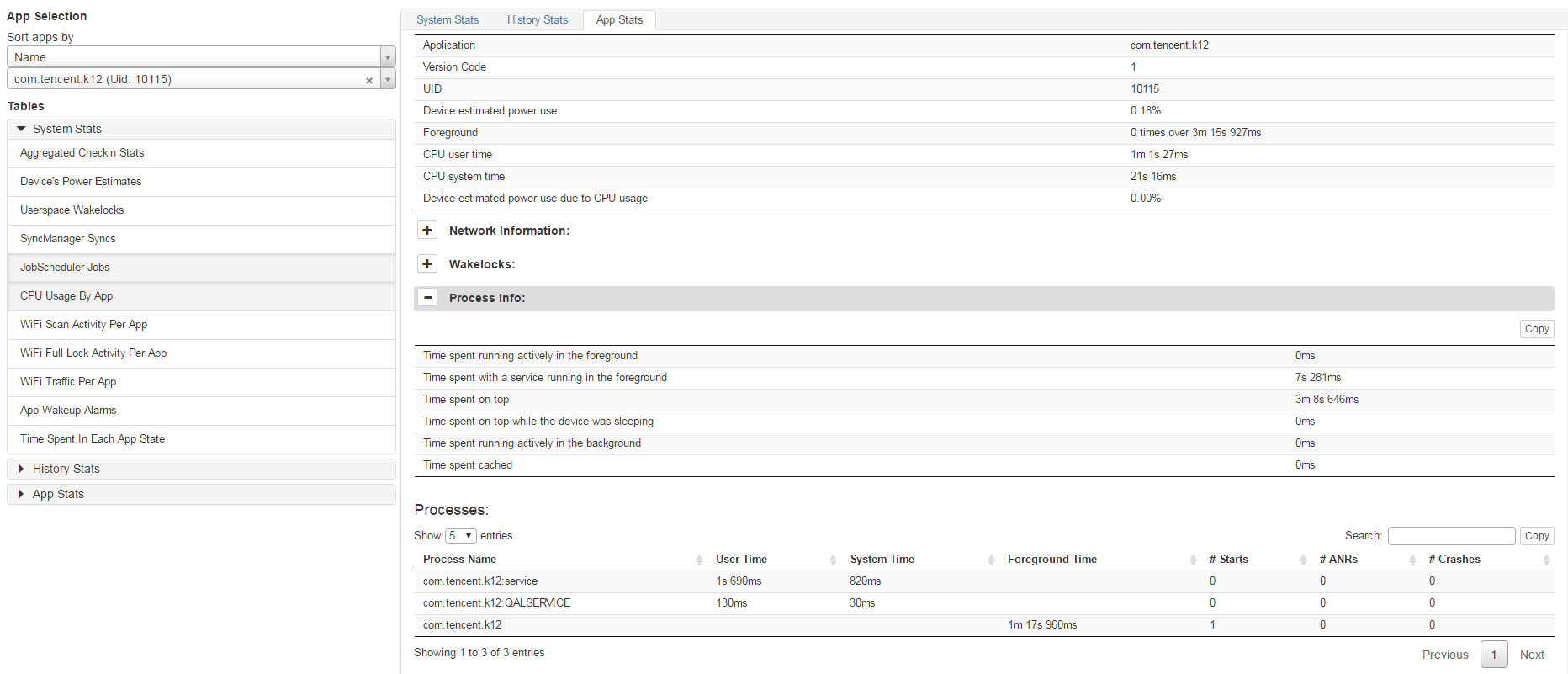Screen dimensions: 1568x674
Task: Switch to the System Stats tab
Action: point(448,19)
